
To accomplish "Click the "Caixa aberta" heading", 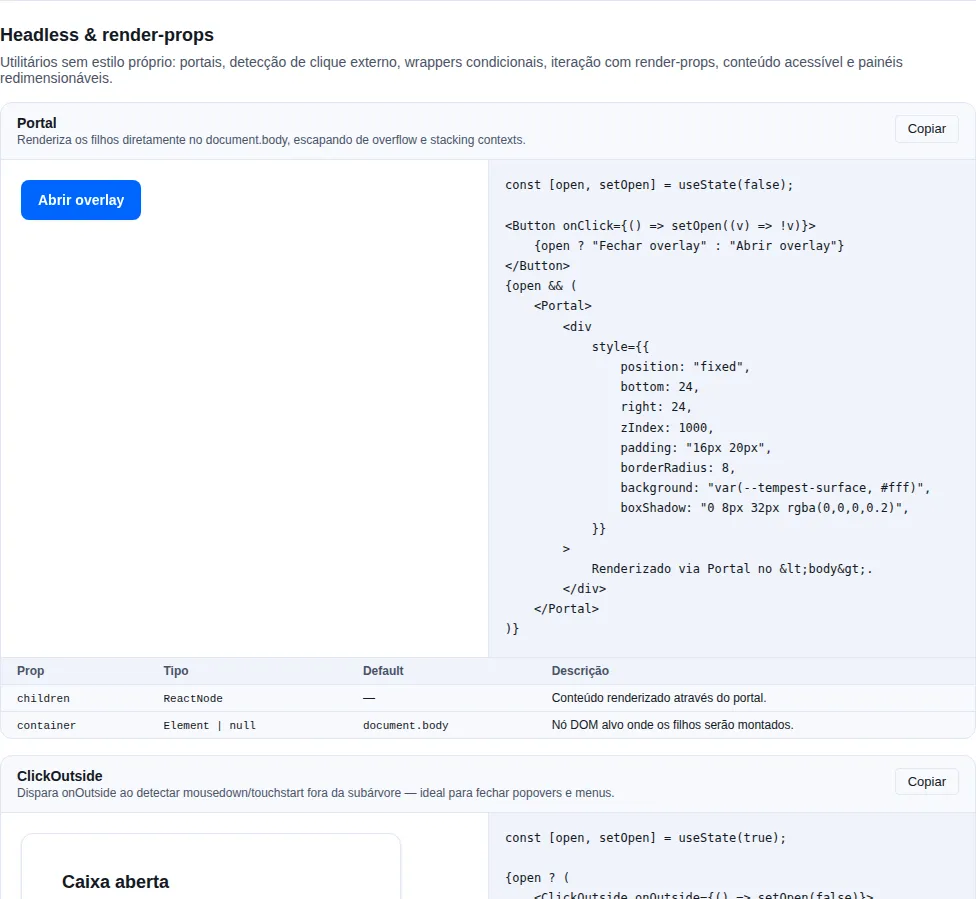I will click(116, 882).
